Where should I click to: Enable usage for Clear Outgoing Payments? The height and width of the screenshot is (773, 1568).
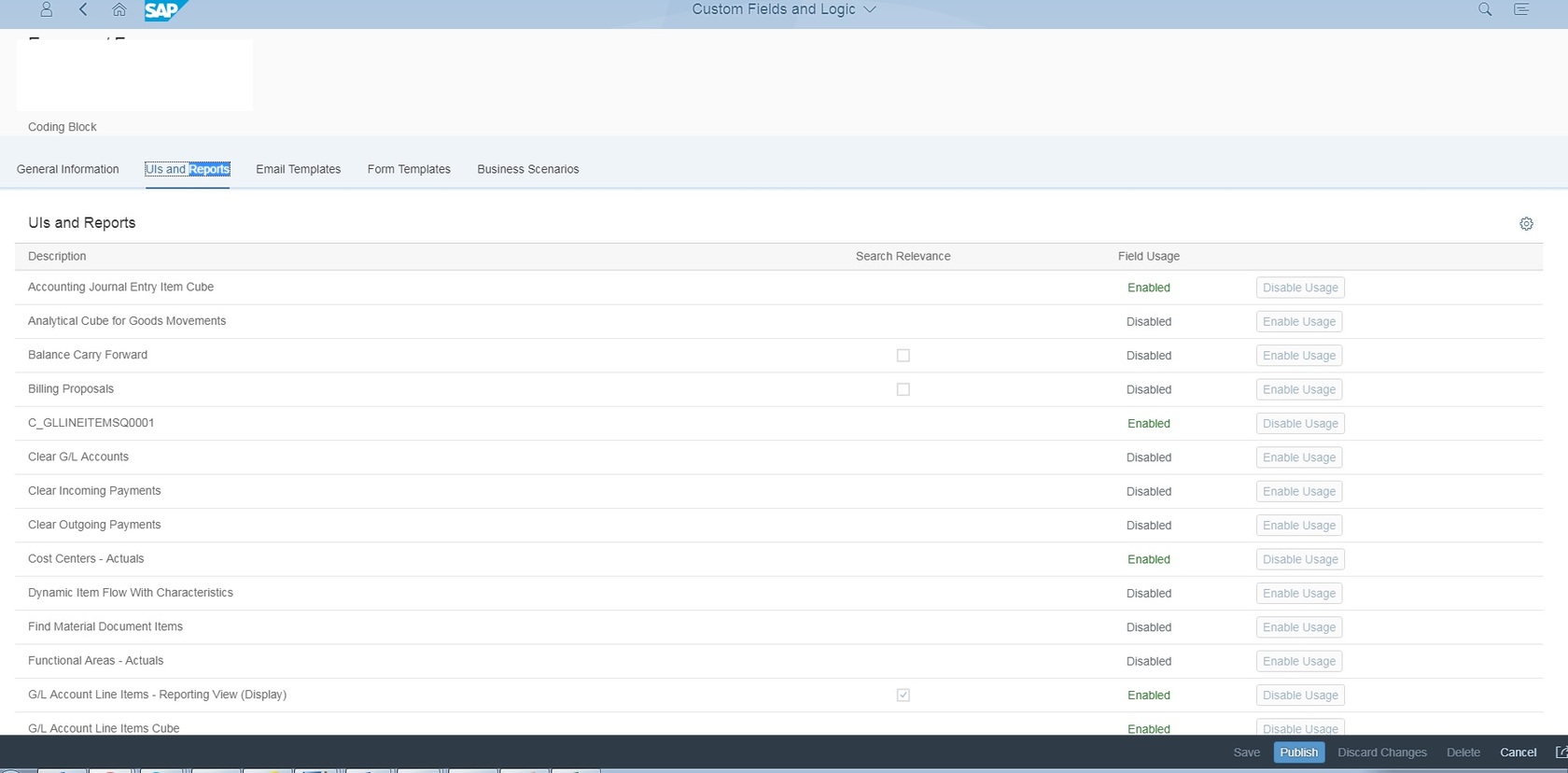tap(1299, 526)
